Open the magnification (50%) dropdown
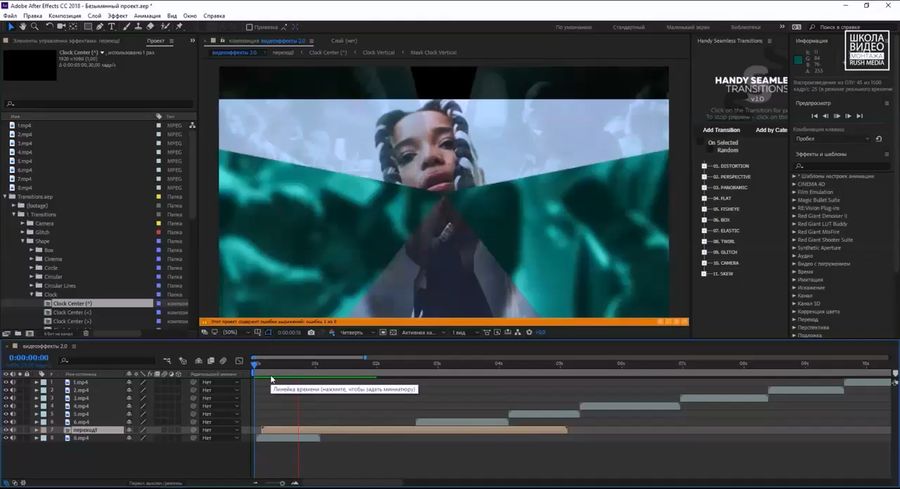This screenshot has width=900, height=489. tap(236, 332)
